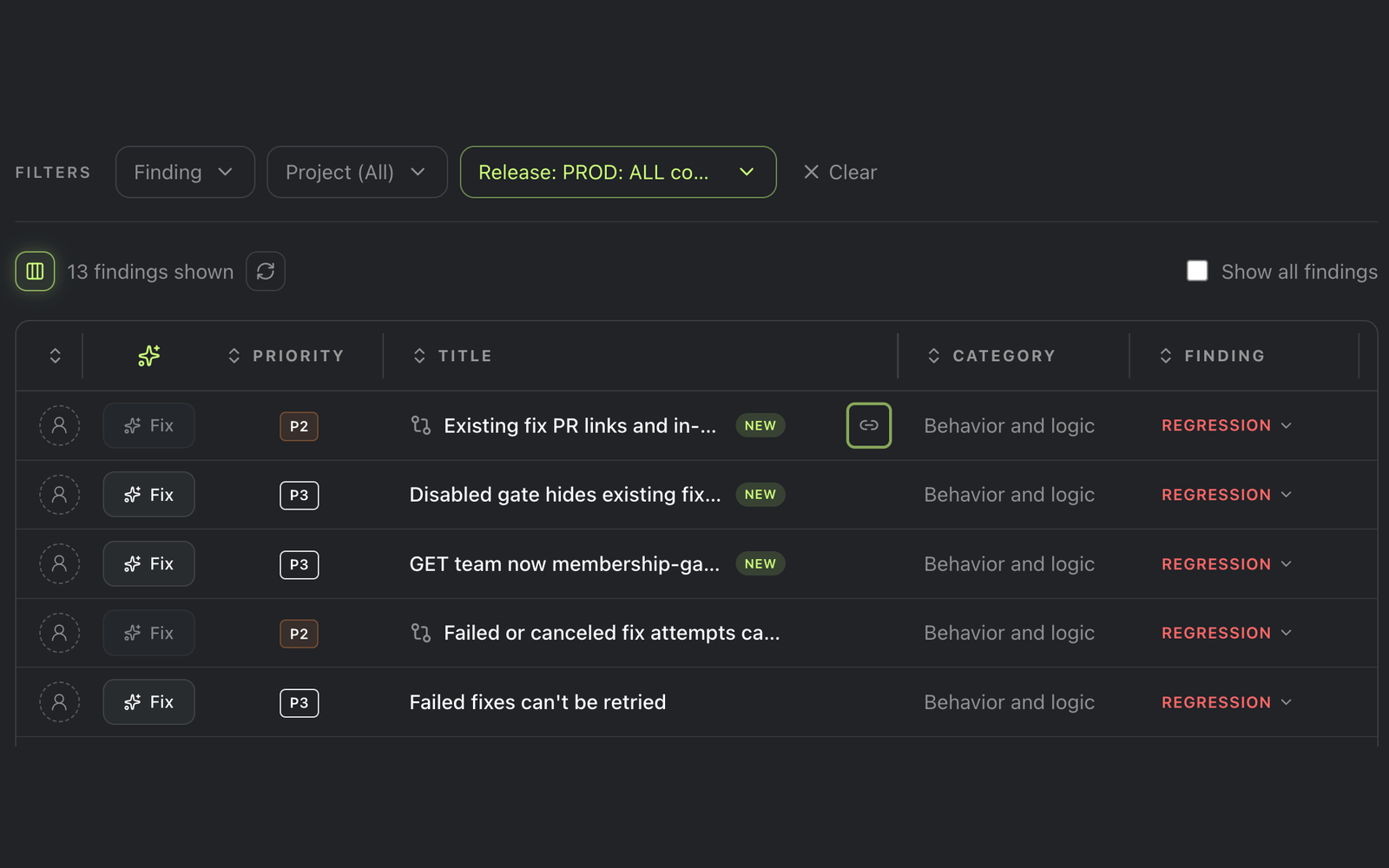Open pull request icon on Failed or canceled row
The image size is (1389, 868).
[421, 633]
